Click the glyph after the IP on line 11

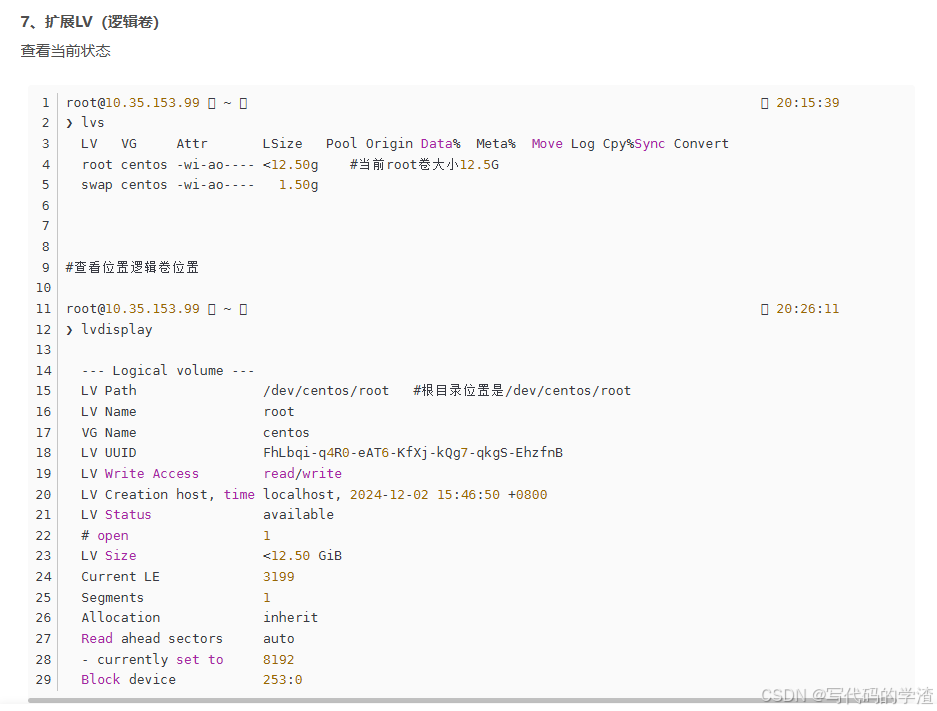(x=211, y=309)
